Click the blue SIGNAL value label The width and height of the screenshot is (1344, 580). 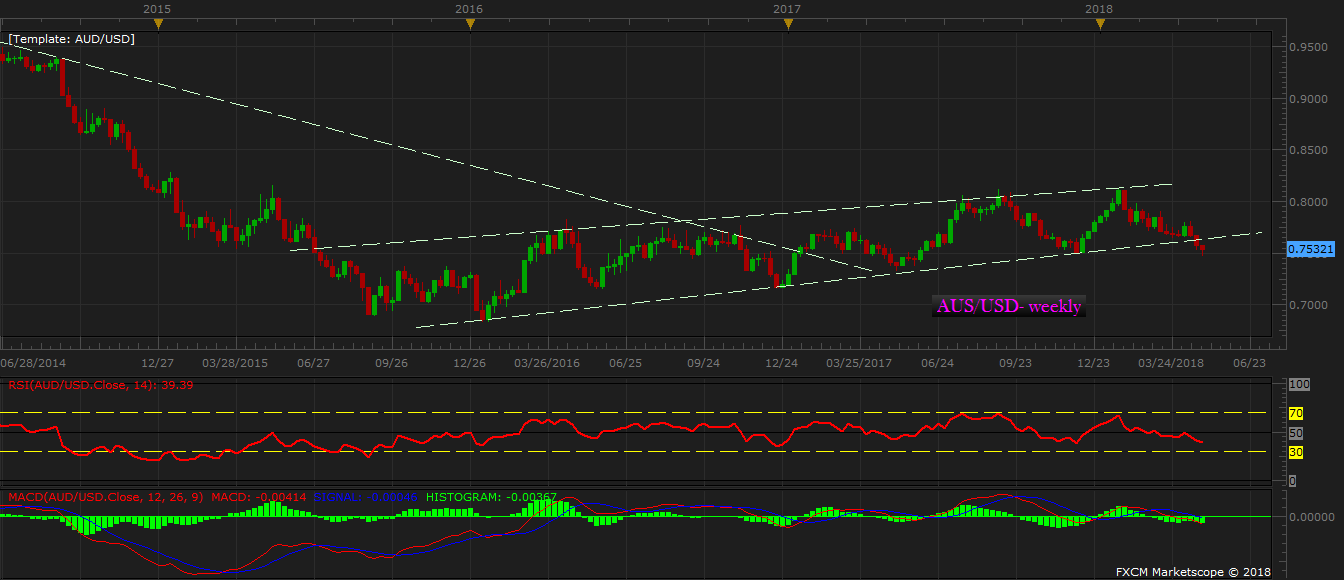coord(368,496)
